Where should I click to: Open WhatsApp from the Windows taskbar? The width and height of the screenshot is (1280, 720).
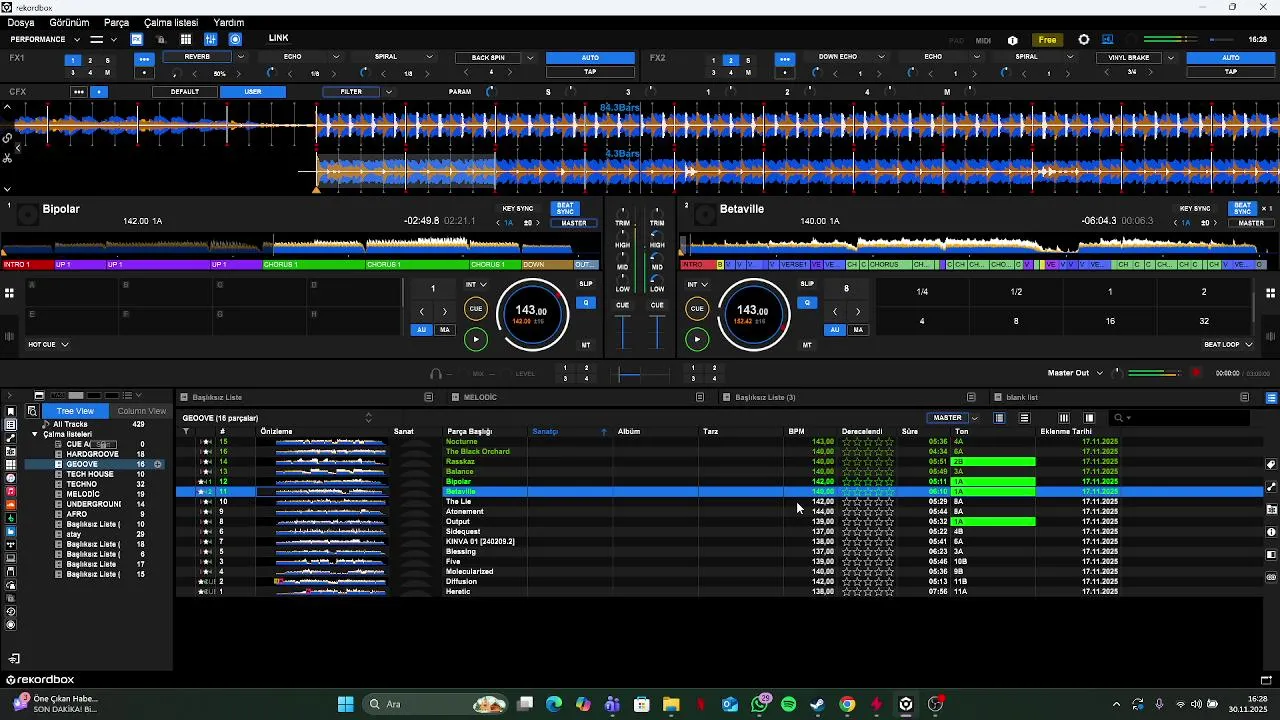(759, 704)
